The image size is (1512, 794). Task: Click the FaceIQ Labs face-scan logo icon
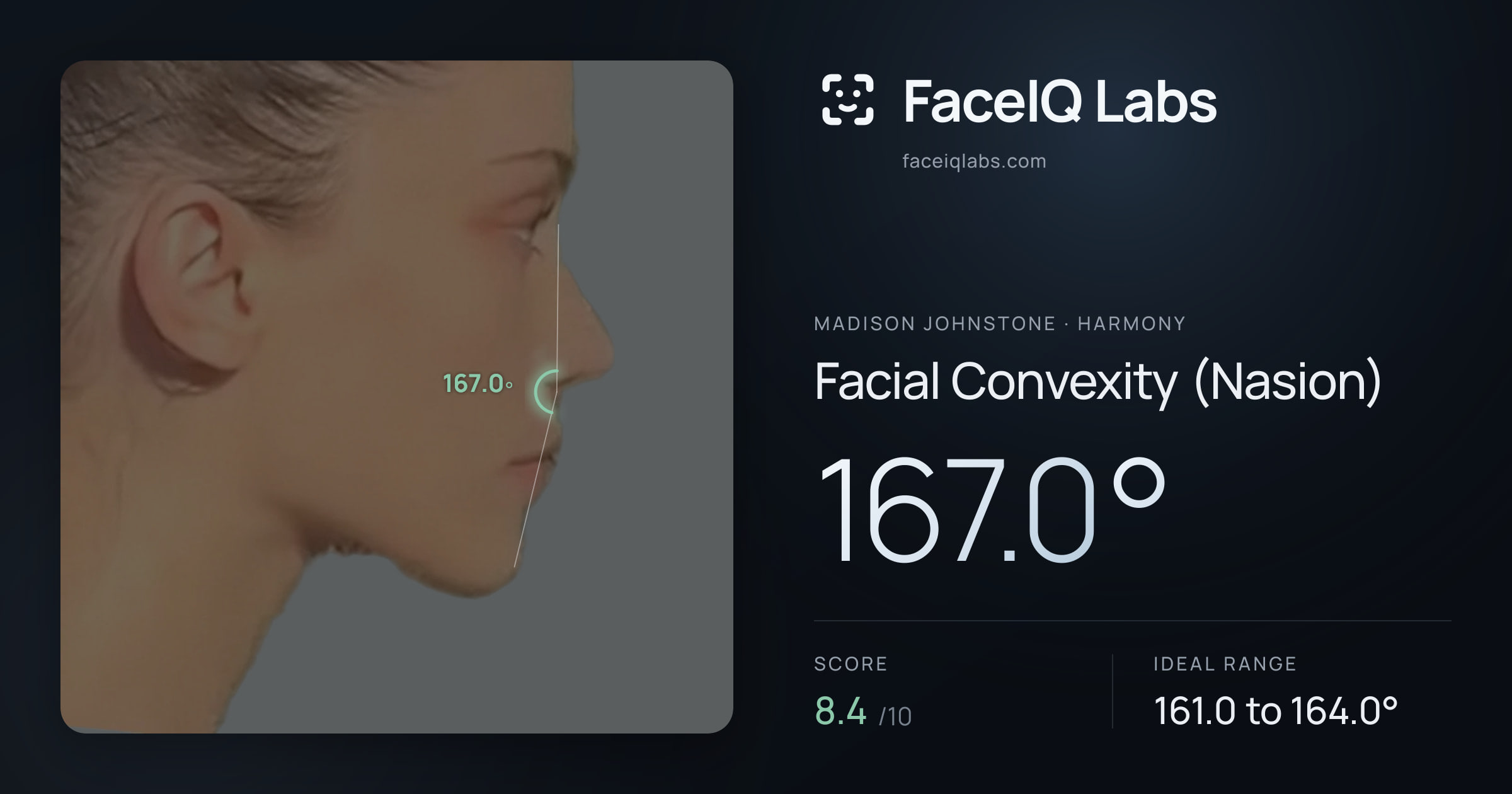[x=848, y=100]
